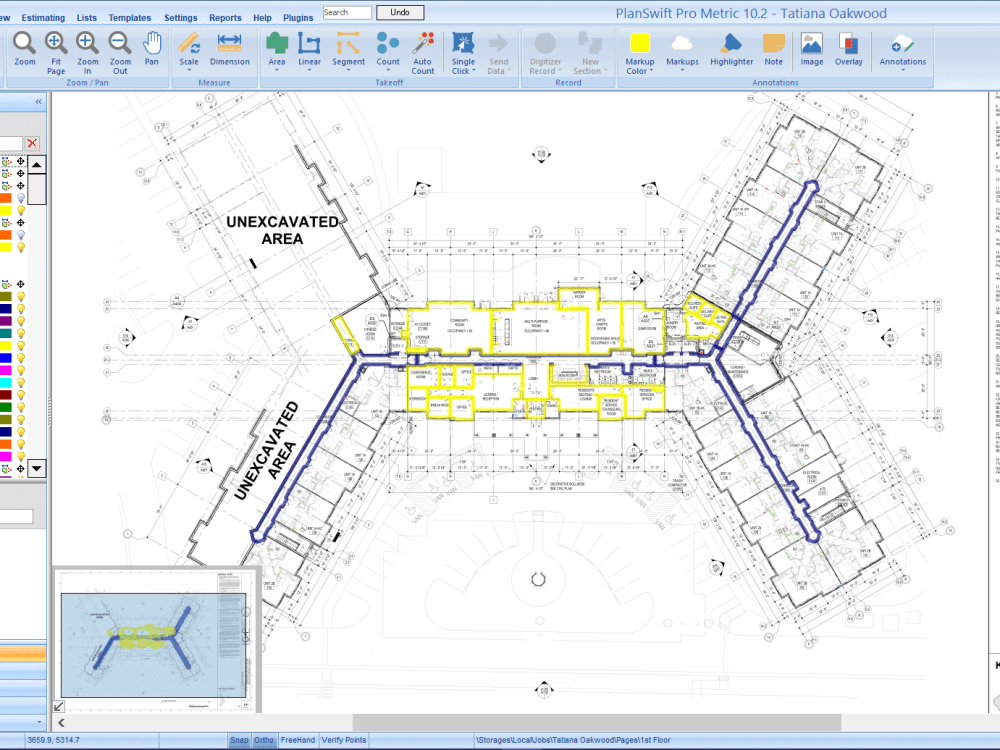Toggle the light bulb beside cyan swatch
The image size is (1000, 750).
pyautogui.click(x=20, y=383)
